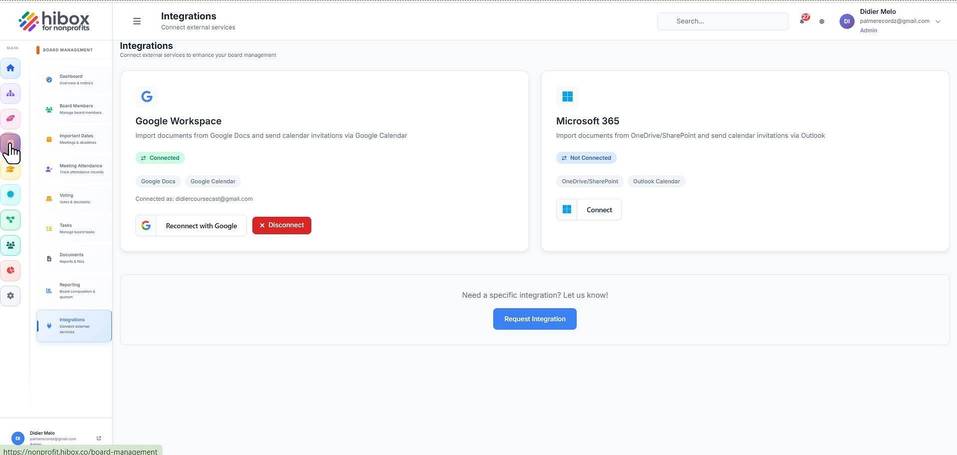Open Tasks menu item
This screenshot has width=957, height=455.
point(74,228)
